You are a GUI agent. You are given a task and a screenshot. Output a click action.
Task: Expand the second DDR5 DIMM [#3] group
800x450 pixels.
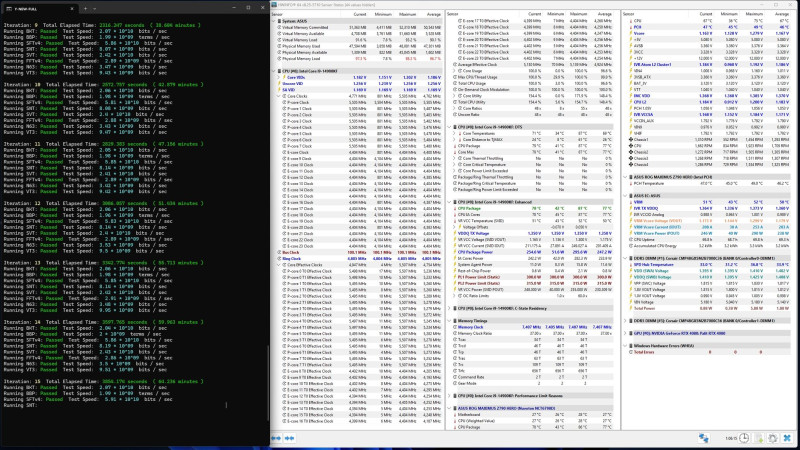[x=626, y=321]
